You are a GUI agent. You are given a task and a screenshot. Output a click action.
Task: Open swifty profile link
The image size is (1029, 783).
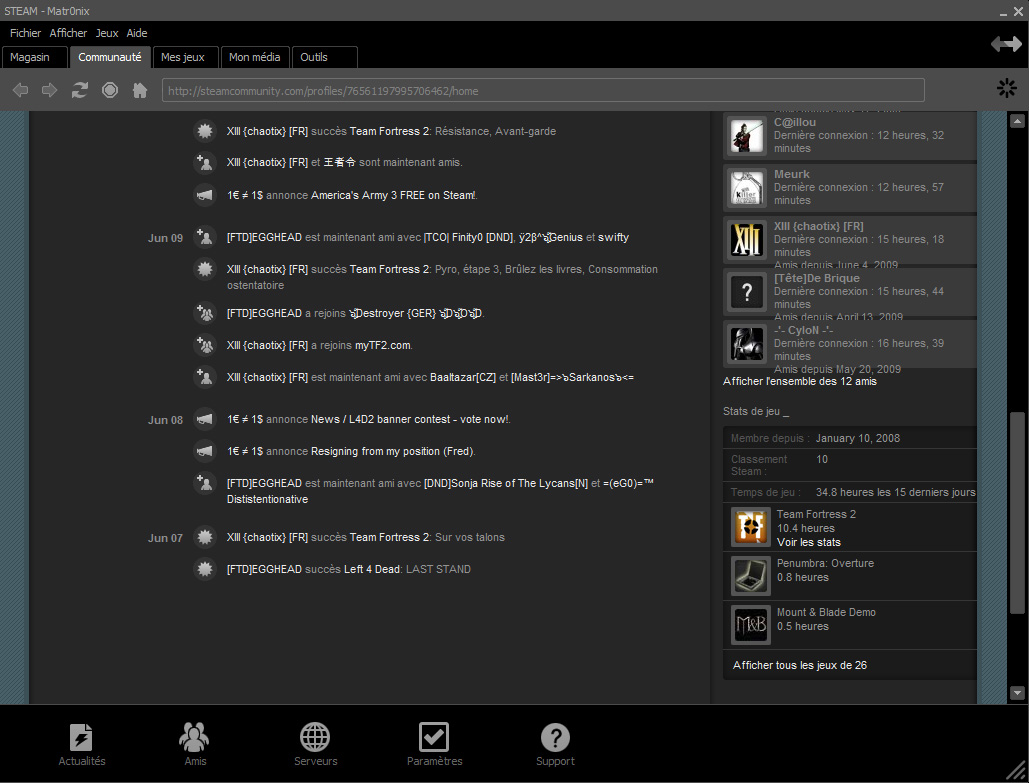(613, 238)
